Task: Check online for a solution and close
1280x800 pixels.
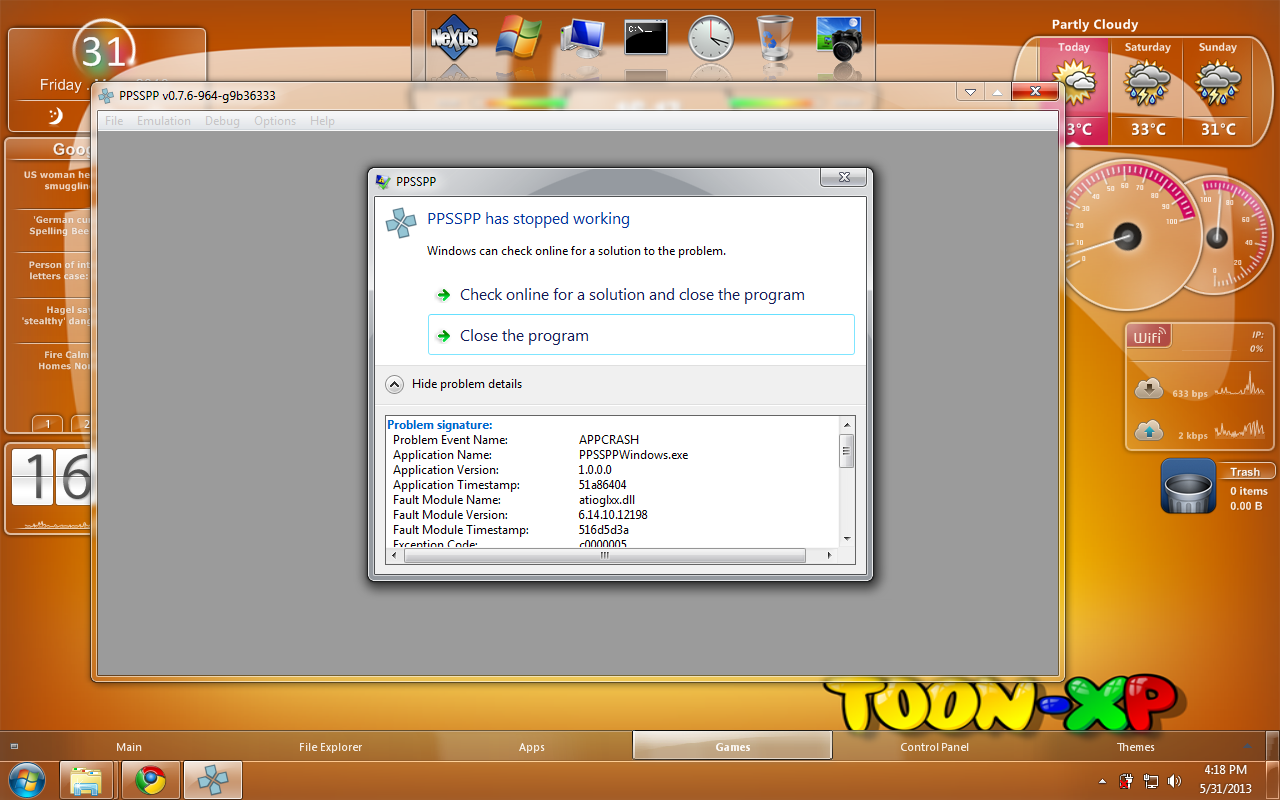Action: pos(631,295)
